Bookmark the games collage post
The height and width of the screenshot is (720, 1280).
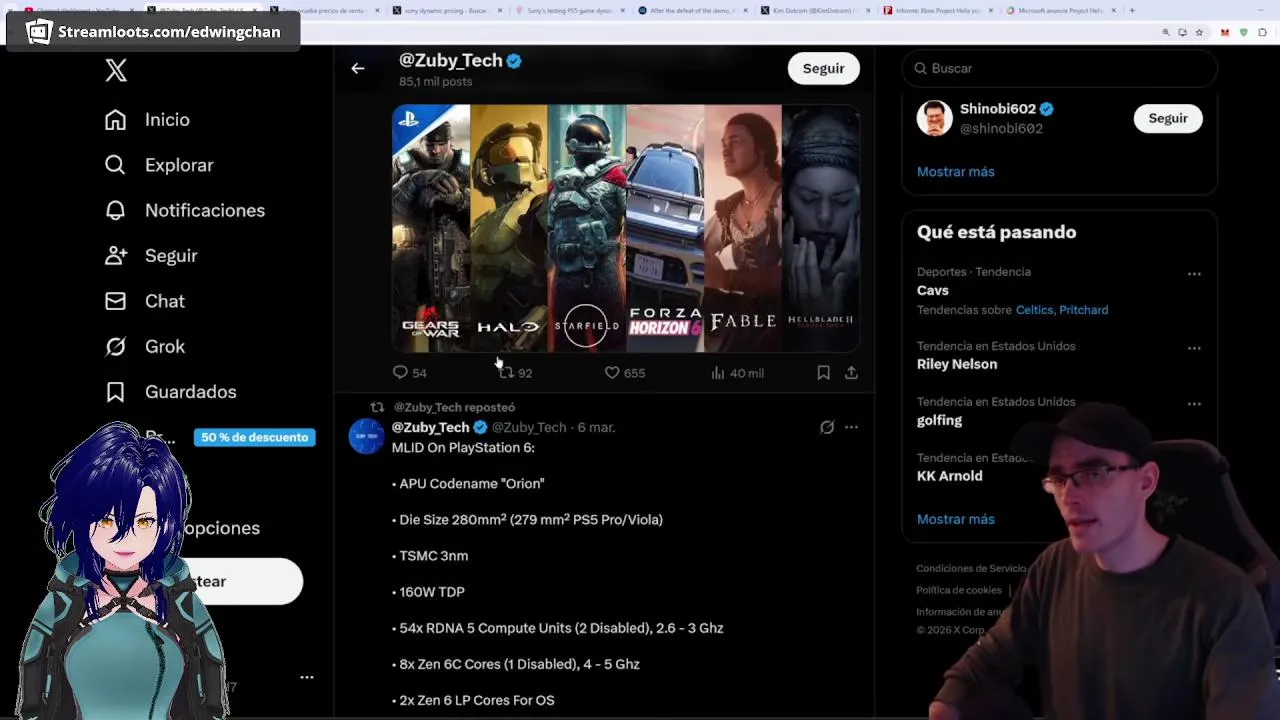point(823,372)
